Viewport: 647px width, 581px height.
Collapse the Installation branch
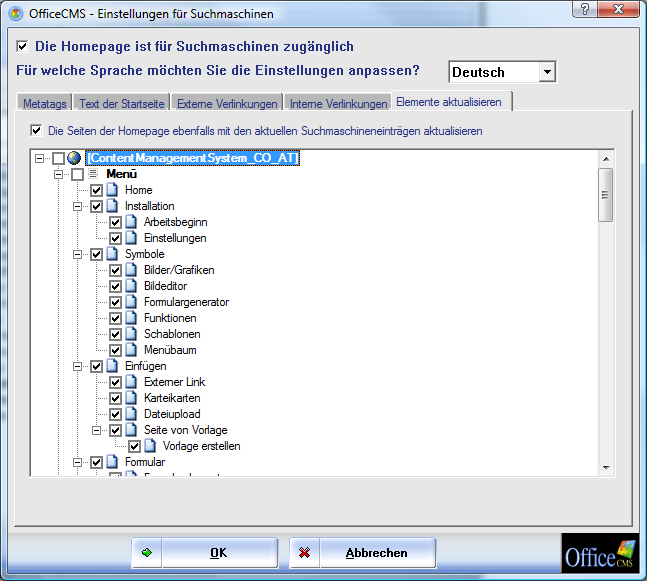click(x=77, y=206)
